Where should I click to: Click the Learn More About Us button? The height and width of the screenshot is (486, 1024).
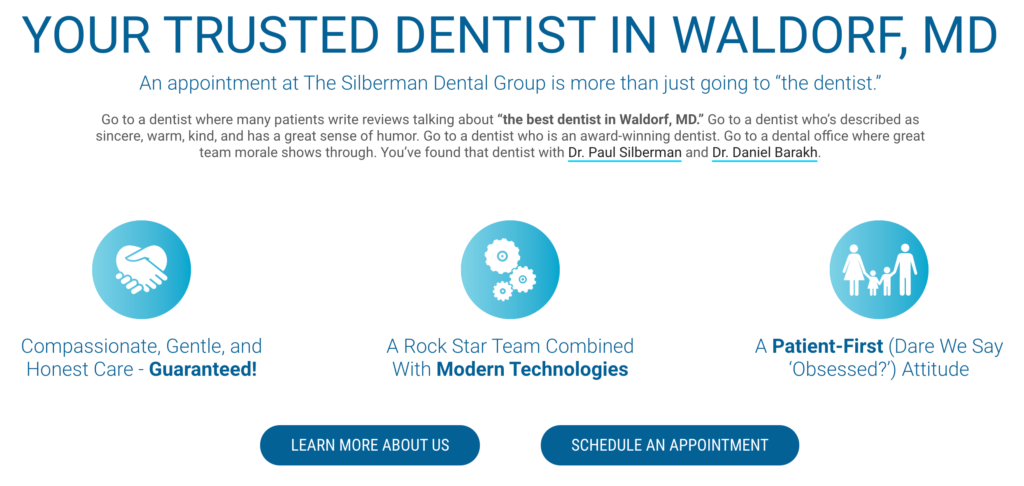(370, 446)
